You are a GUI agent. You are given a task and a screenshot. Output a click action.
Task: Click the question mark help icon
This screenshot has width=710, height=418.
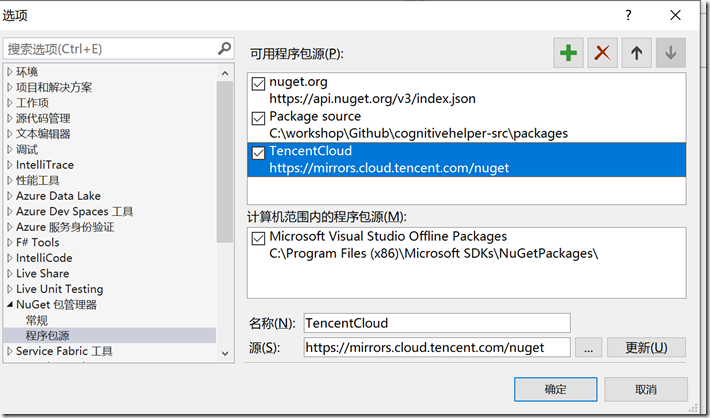coord(628,15)
